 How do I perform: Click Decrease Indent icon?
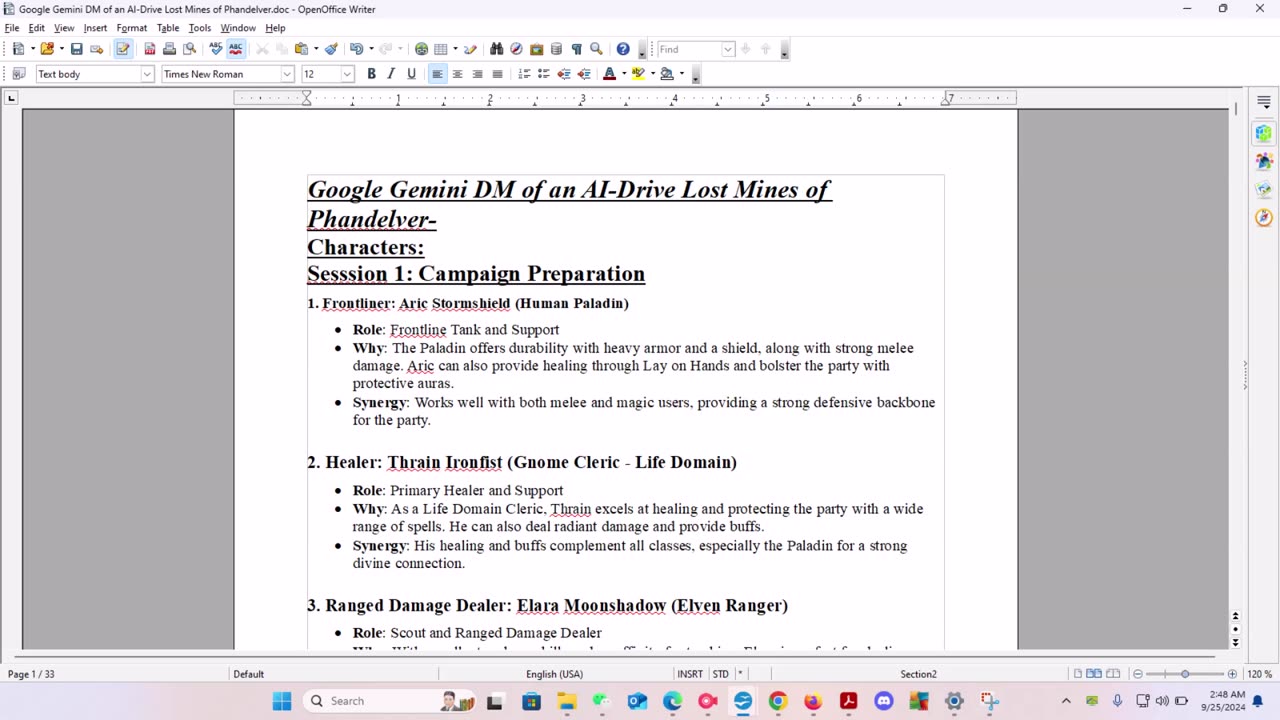564,74
